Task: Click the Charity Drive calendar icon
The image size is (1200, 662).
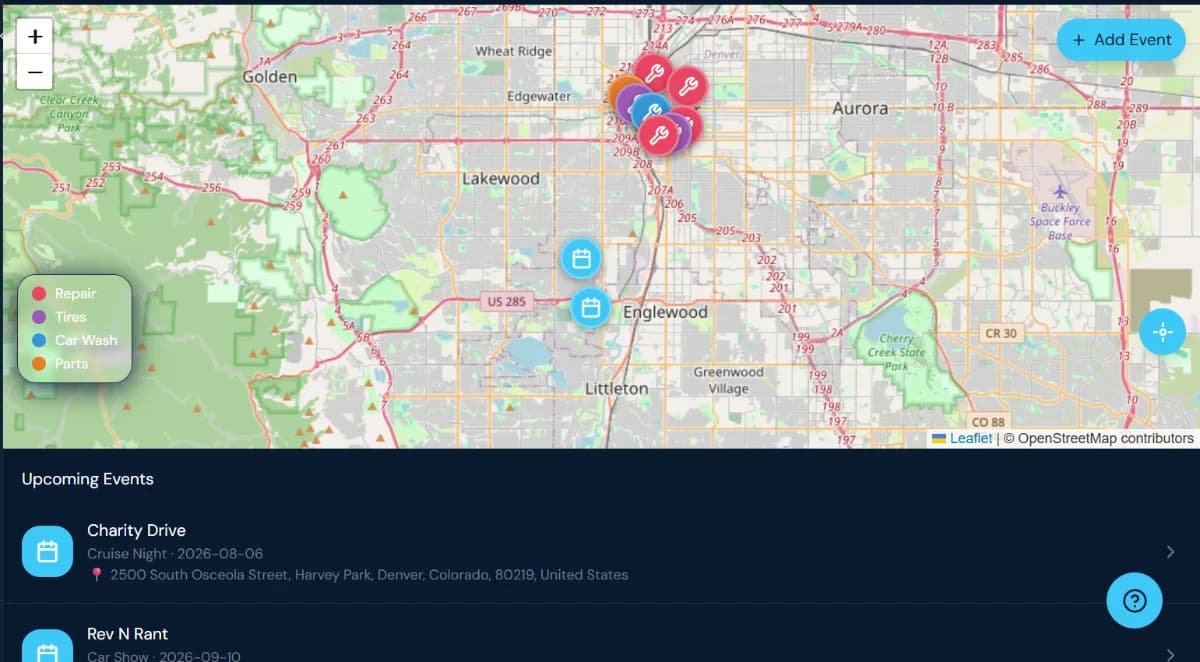Action: coord(47,551)
